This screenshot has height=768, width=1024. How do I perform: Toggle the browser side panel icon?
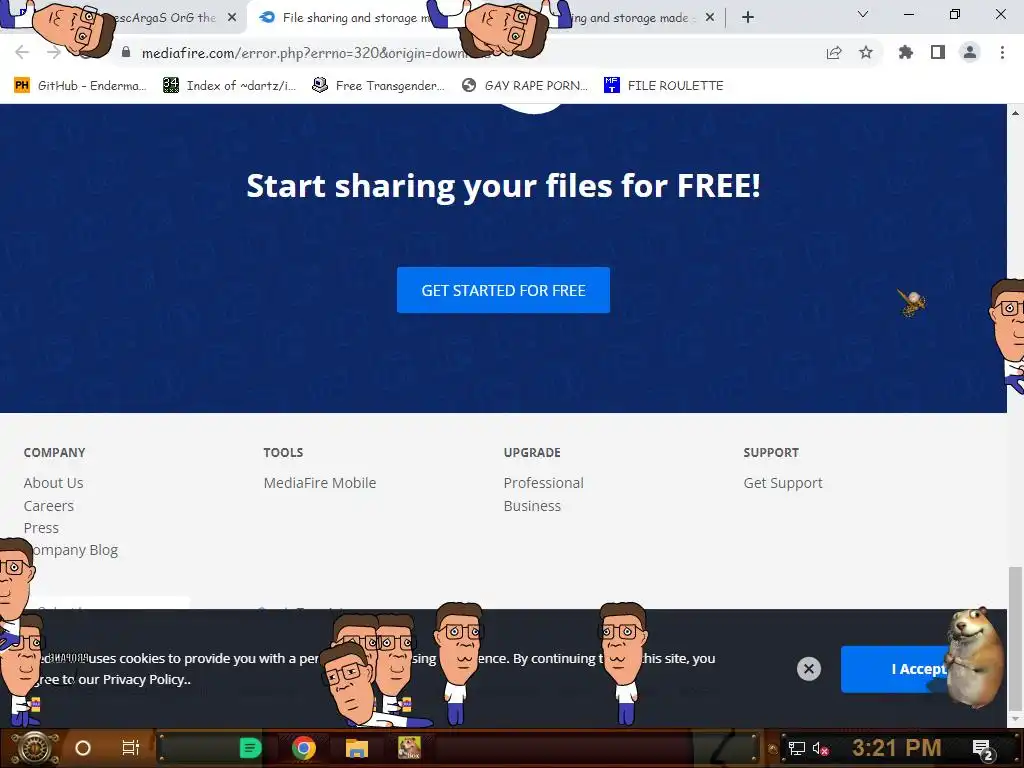click(938, 52)
